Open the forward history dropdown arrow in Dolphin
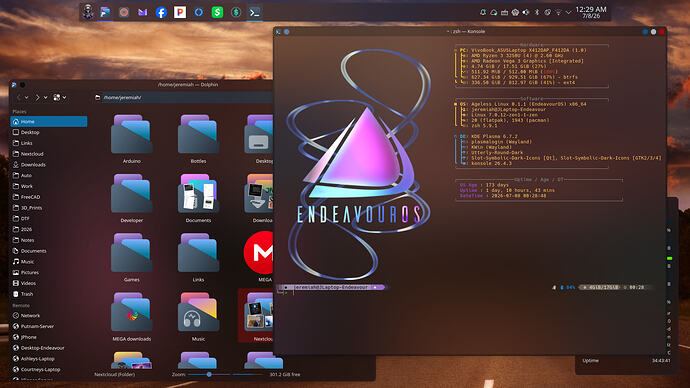690x388 pixels. 45,97
